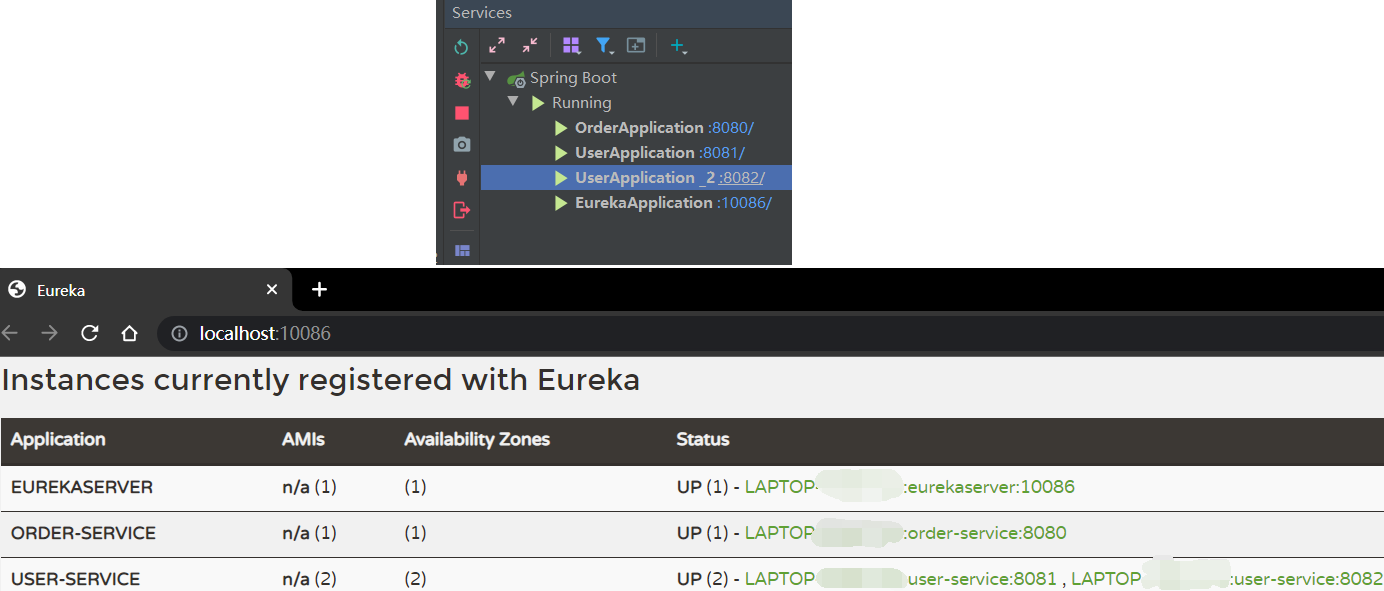
Task: Click the ORDER-SERVICE application cell
Action: coord(83,533)
